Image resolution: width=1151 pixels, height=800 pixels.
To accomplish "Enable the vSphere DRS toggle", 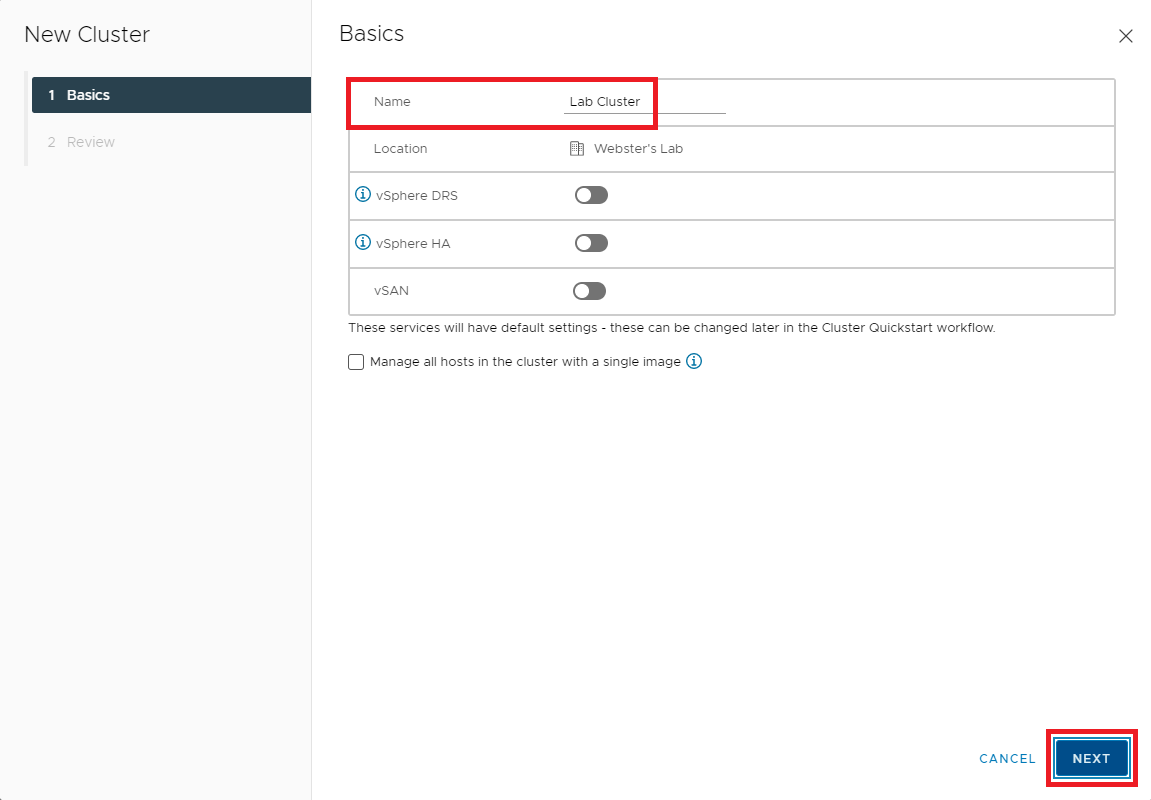I will 591,195.
